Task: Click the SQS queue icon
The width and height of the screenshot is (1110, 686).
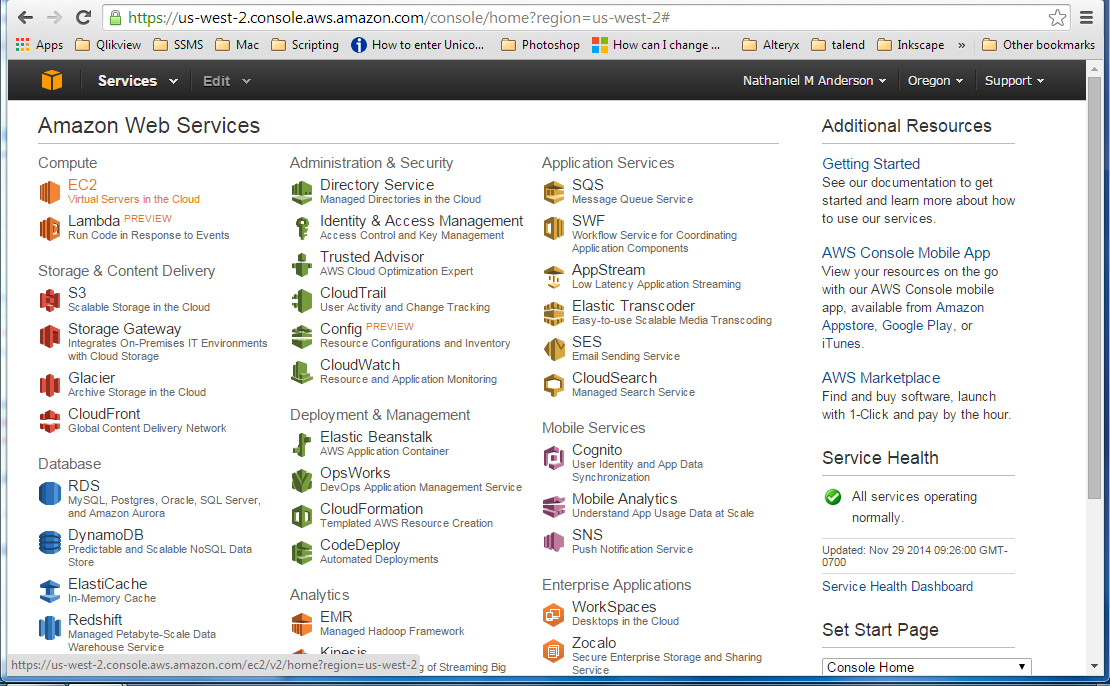Action: pos(554,192)
